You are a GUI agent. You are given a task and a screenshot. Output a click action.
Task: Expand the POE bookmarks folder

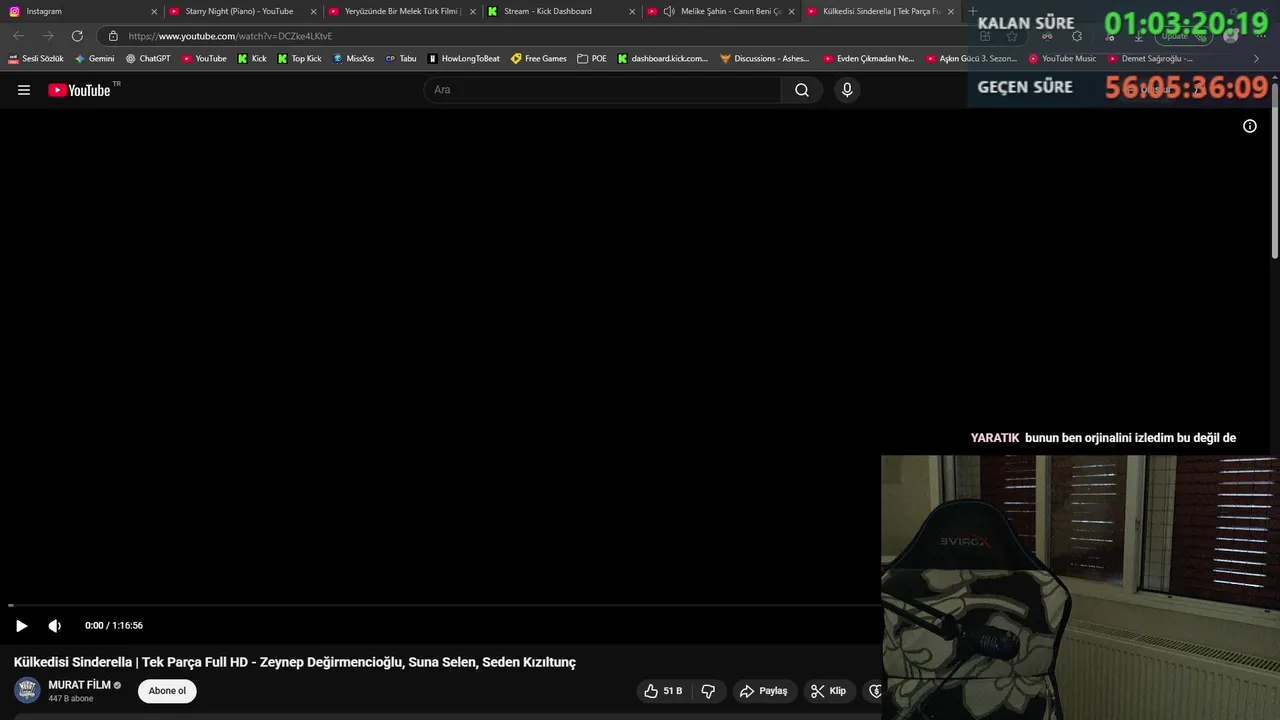tap(592, 59)
